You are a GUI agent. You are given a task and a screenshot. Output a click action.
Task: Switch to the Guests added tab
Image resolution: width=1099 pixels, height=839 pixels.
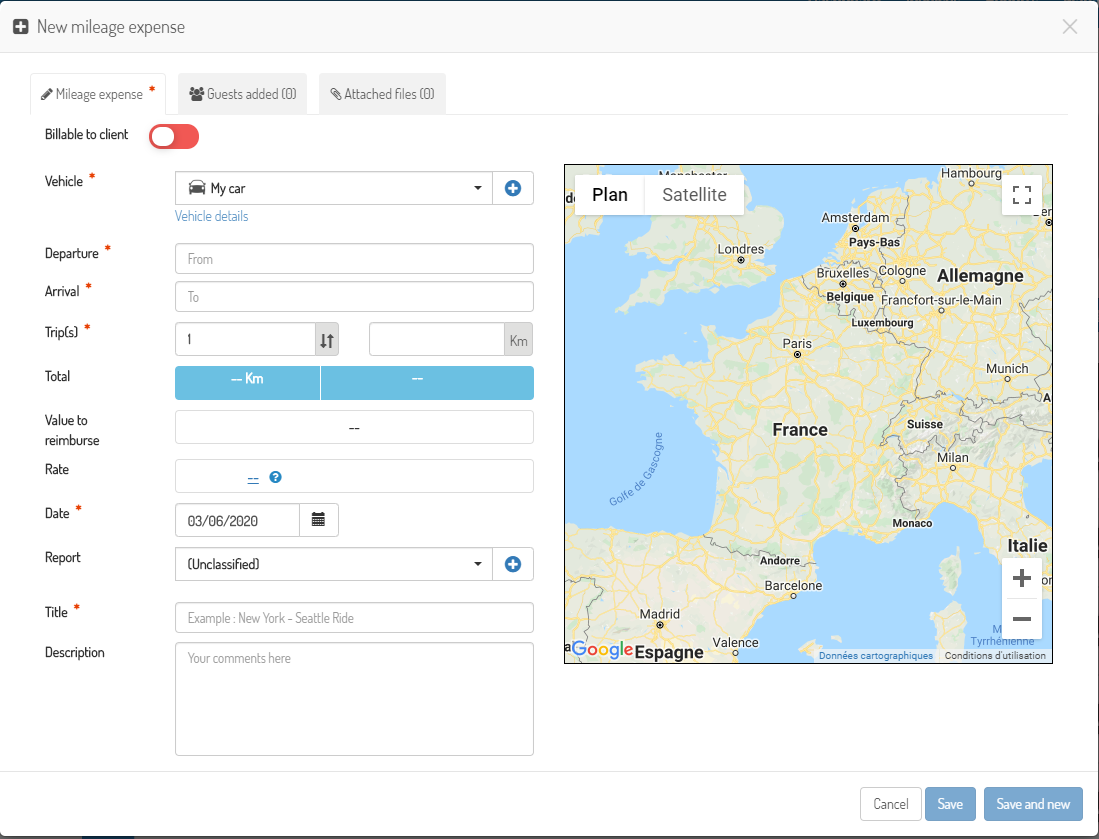pos(243,94)
